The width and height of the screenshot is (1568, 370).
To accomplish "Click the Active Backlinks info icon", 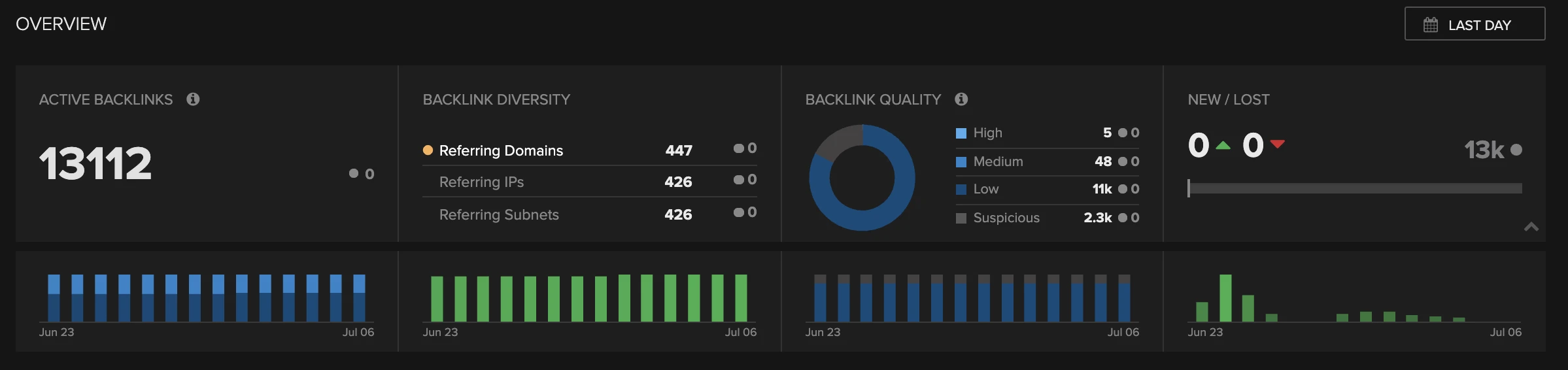I will coord(193,99).
